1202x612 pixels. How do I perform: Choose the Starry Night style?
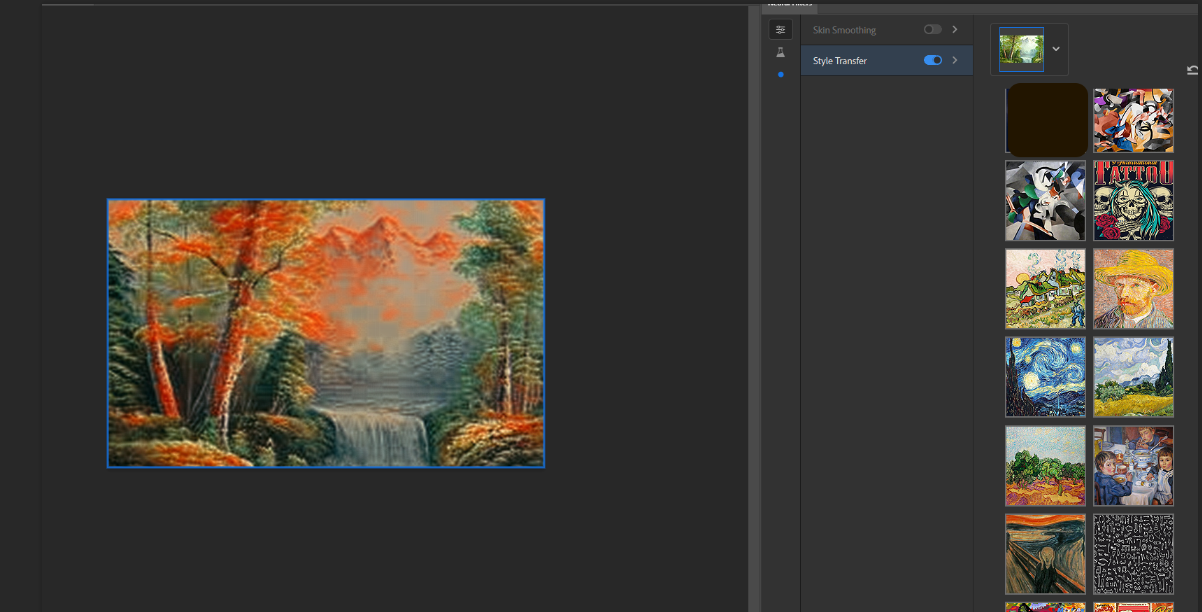pyautogui.click(x=1045, y=376)
